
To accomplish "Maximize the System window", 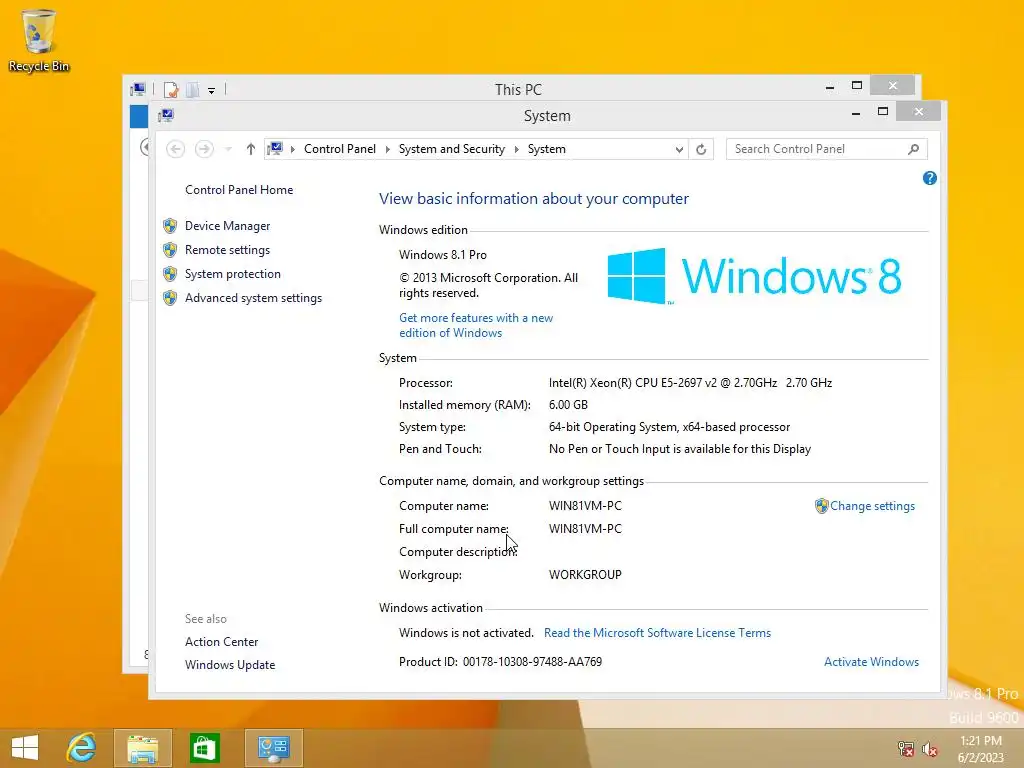I will 883,112.
